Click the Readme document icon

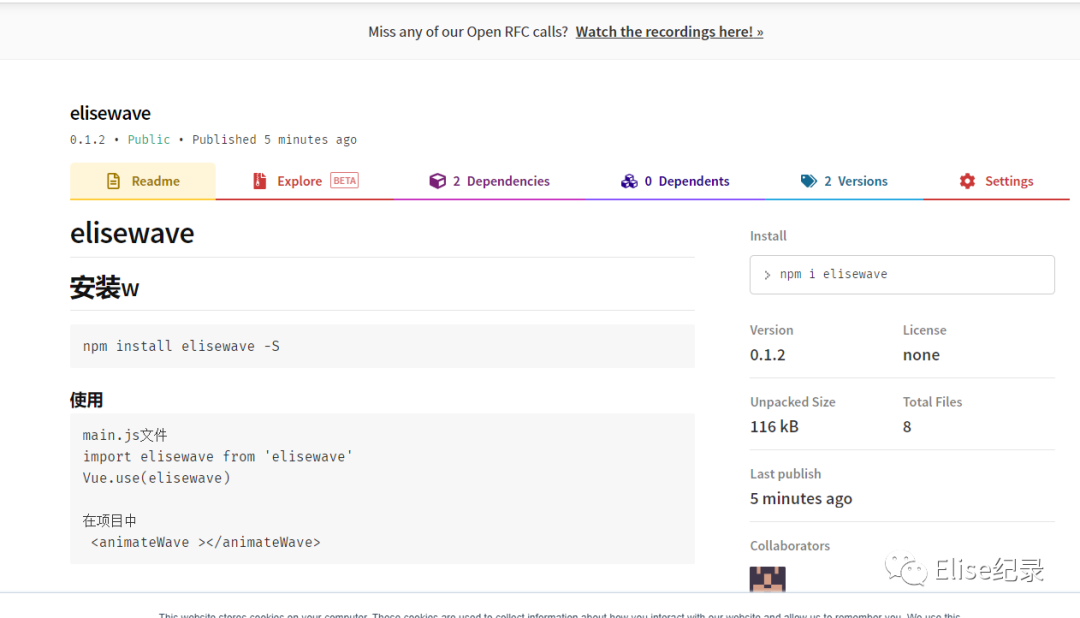coord(114,181)
